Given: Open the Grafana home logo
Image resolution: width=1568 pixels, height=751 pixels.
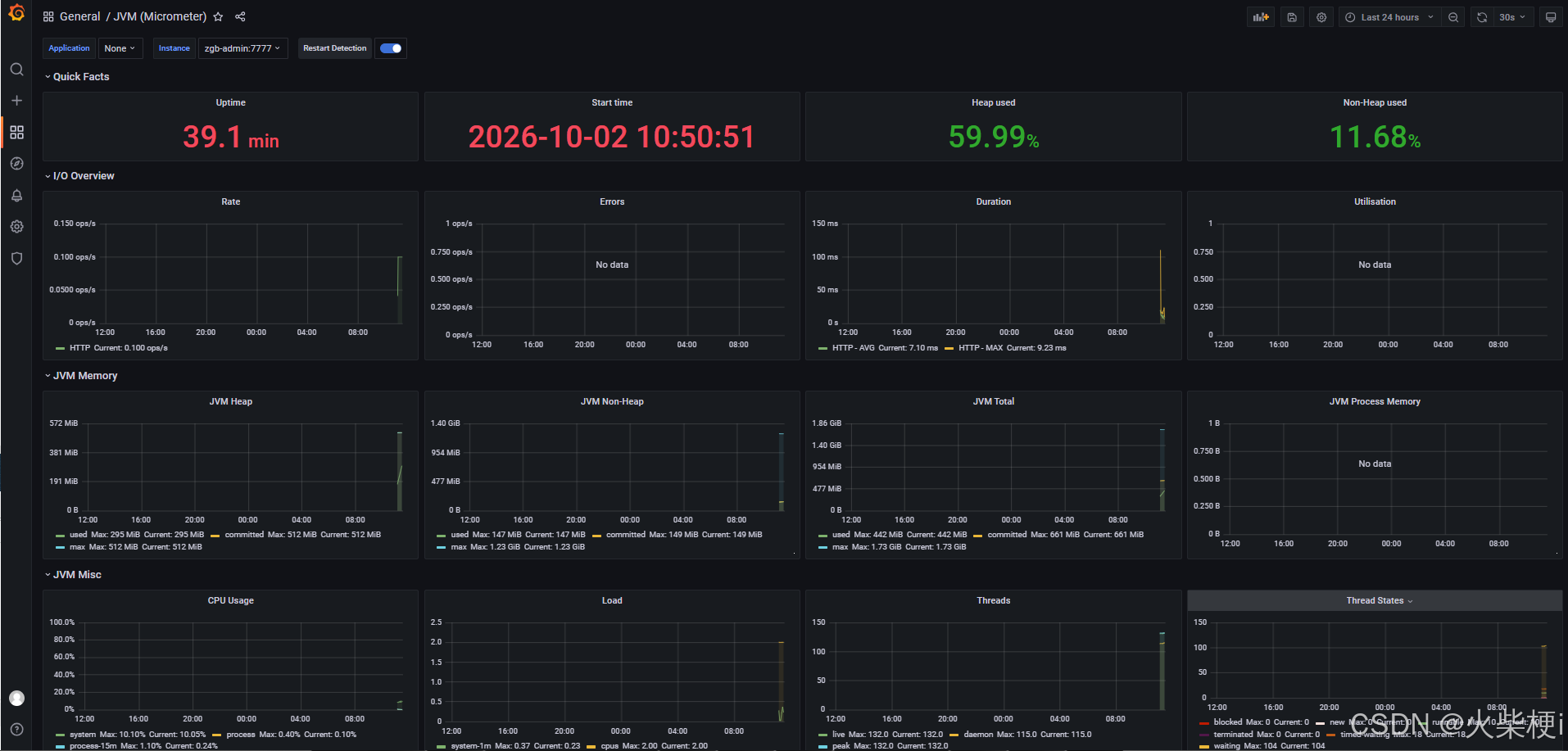Looking at the screenshot, I should click(16, 13).
